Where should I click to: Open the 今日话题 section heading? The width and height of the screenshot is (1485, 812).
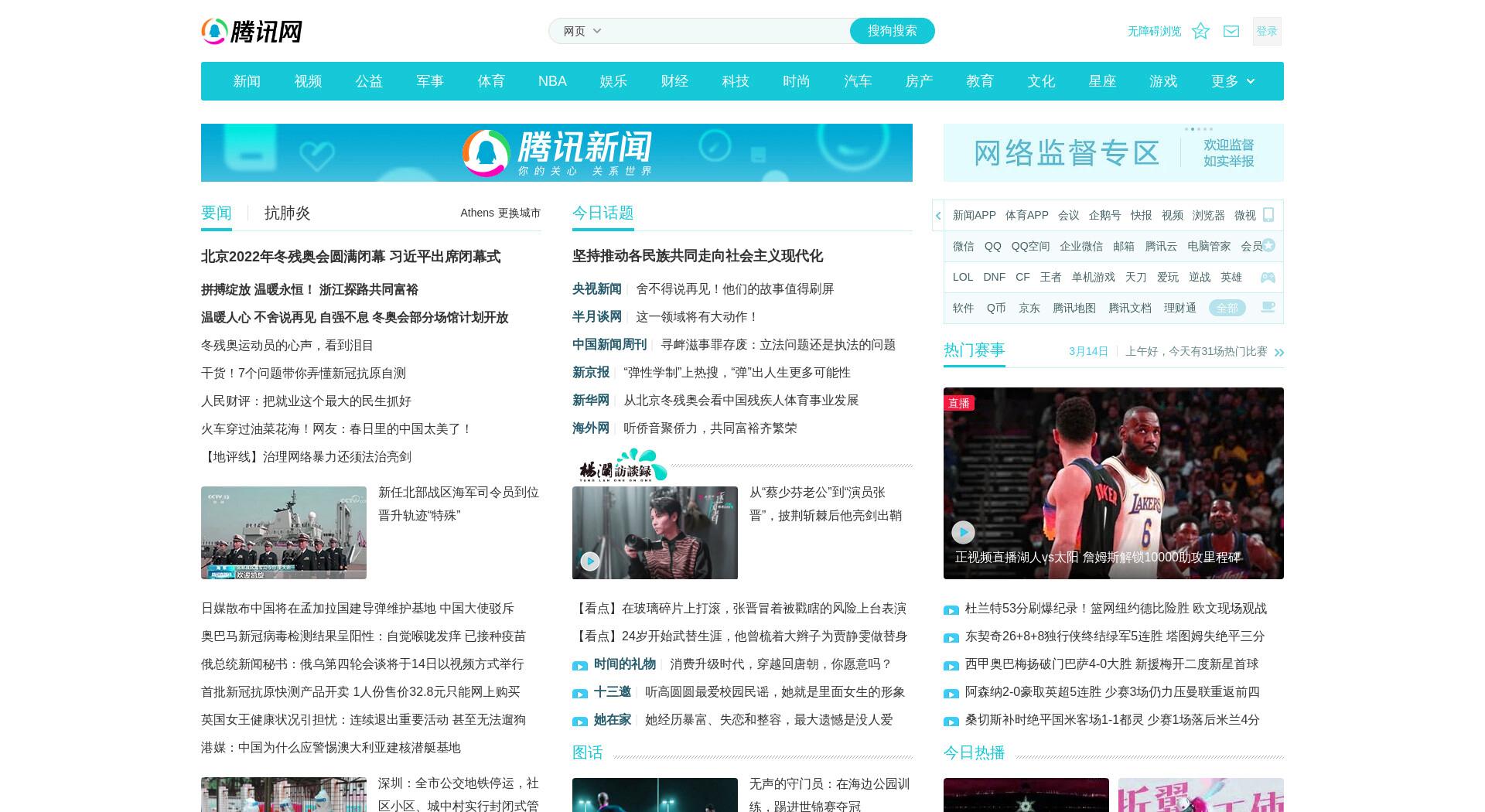[603, 213]
